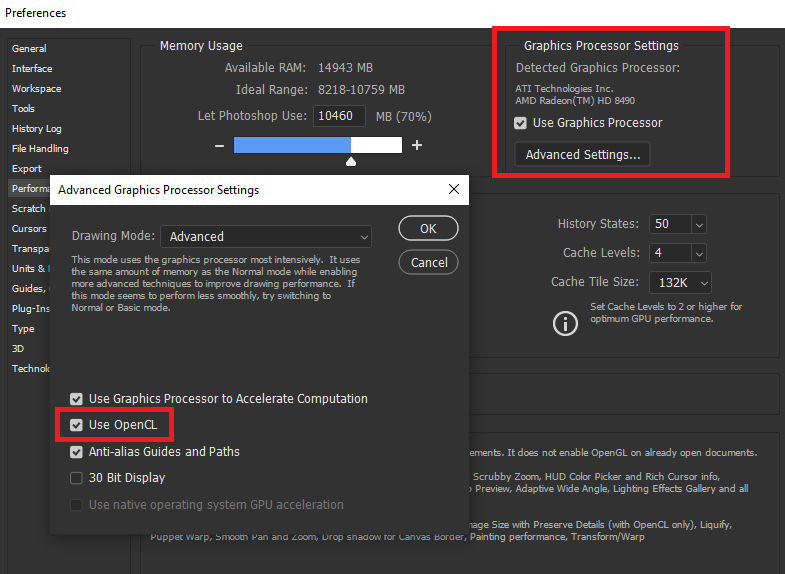The width and height of the screenshot is (785, 574).
Task: Select the Cursors preferences category
Action: 29,229
